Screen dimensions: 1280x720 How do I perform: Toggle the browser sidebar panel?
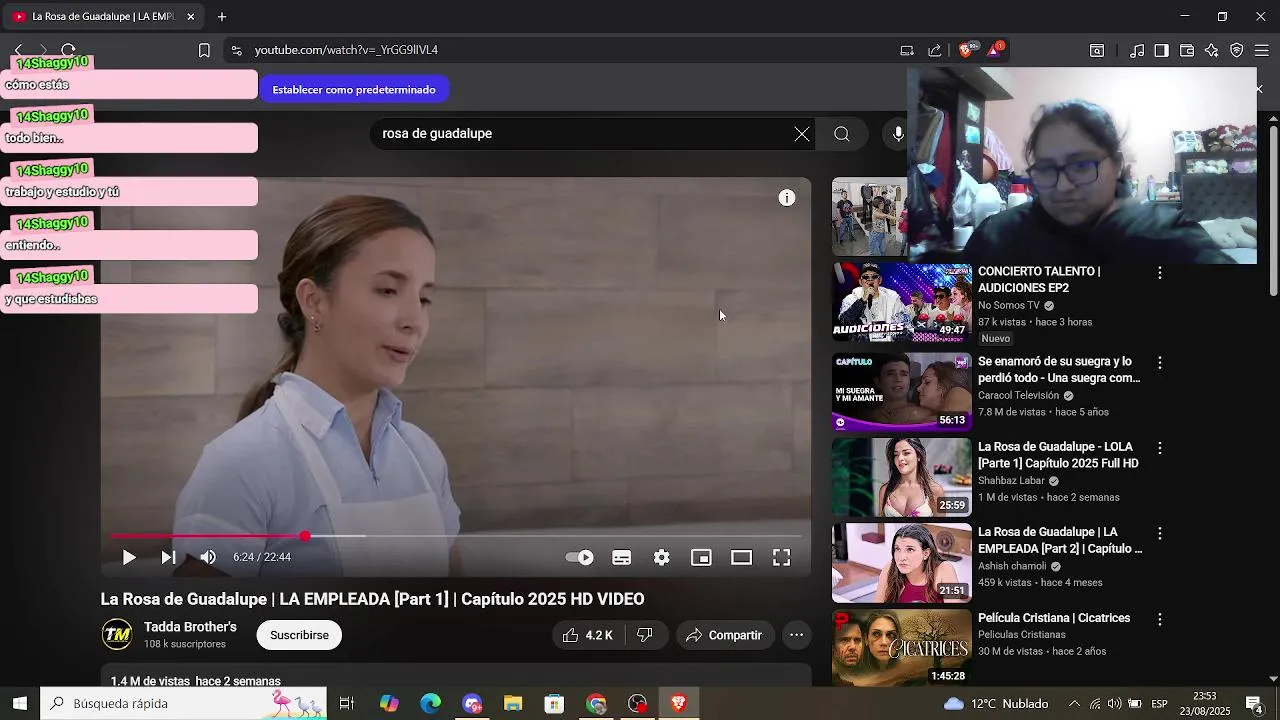(1161, 50)
